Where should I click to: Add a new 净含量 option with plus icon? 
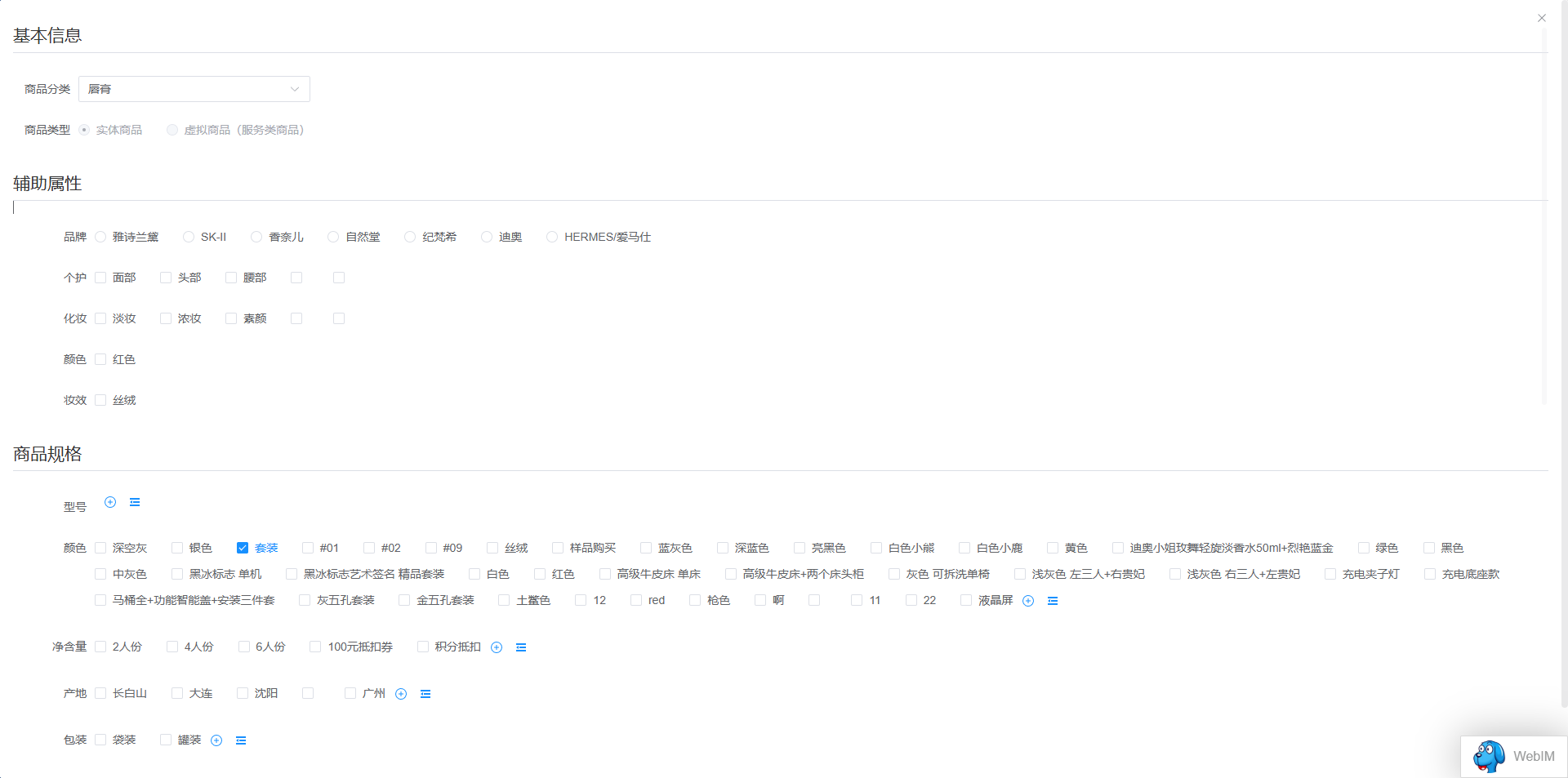(497, 647)
